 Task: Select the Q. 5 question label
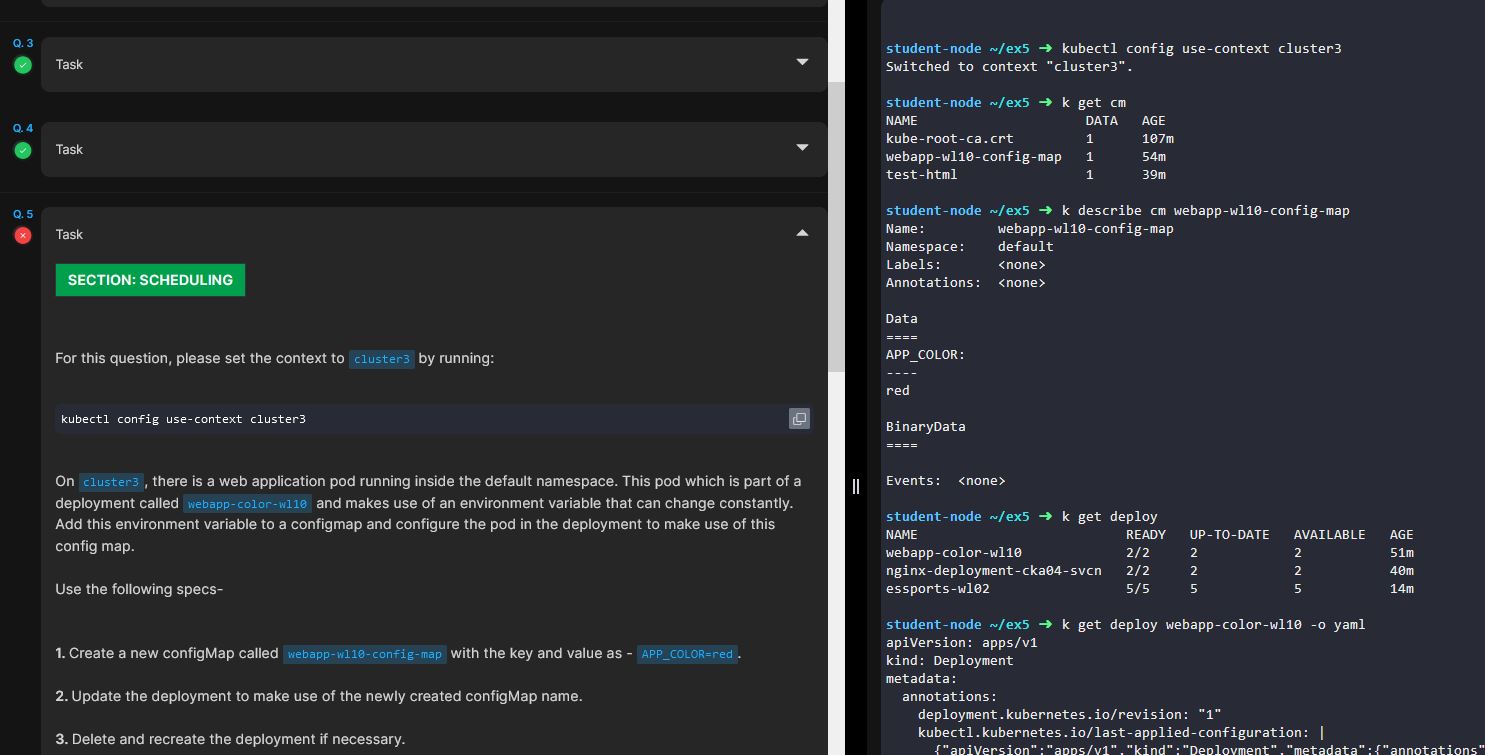point(23,214)
